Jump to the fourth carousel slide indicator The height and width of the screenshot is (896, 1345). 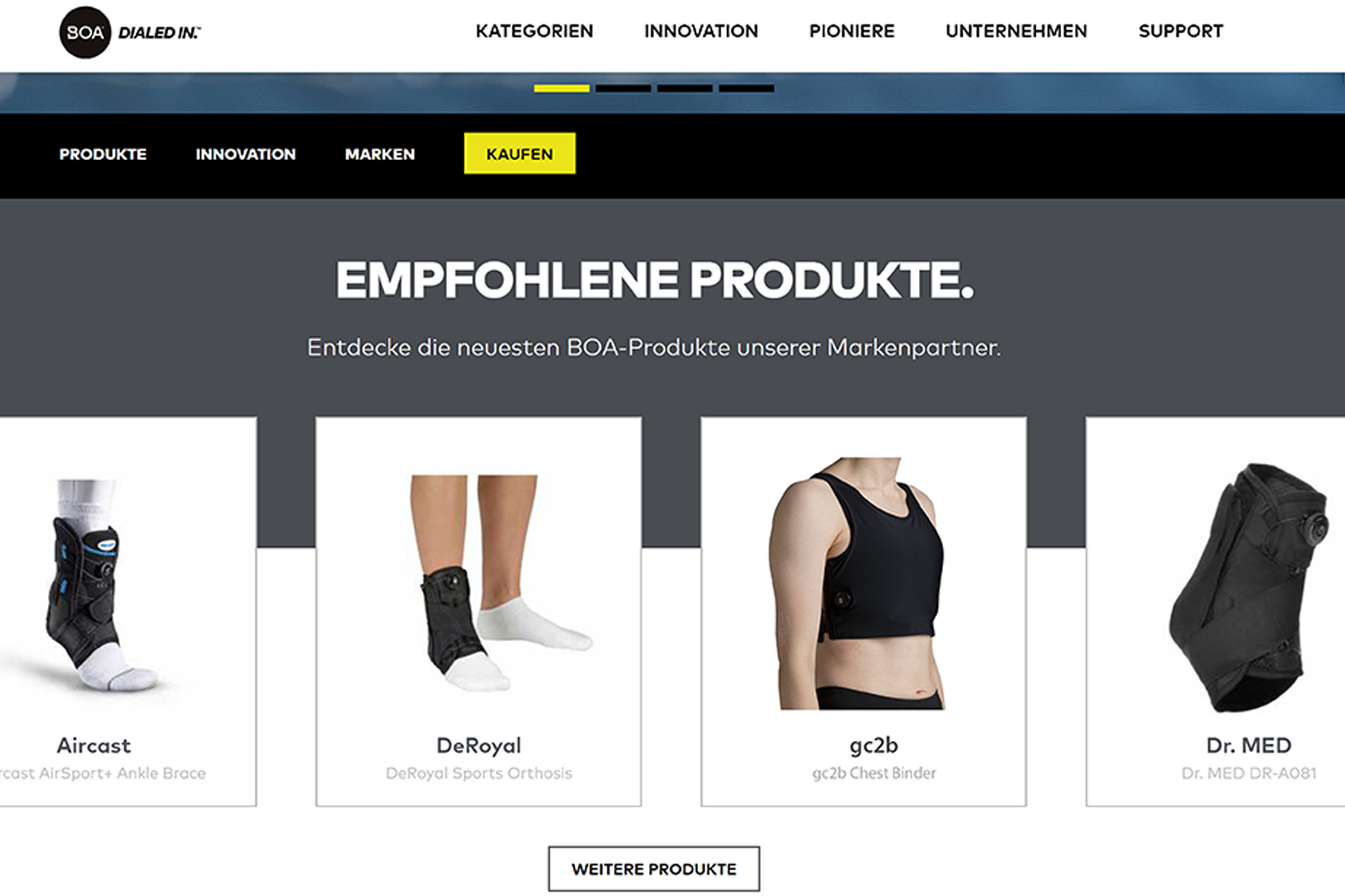(746, 88)
